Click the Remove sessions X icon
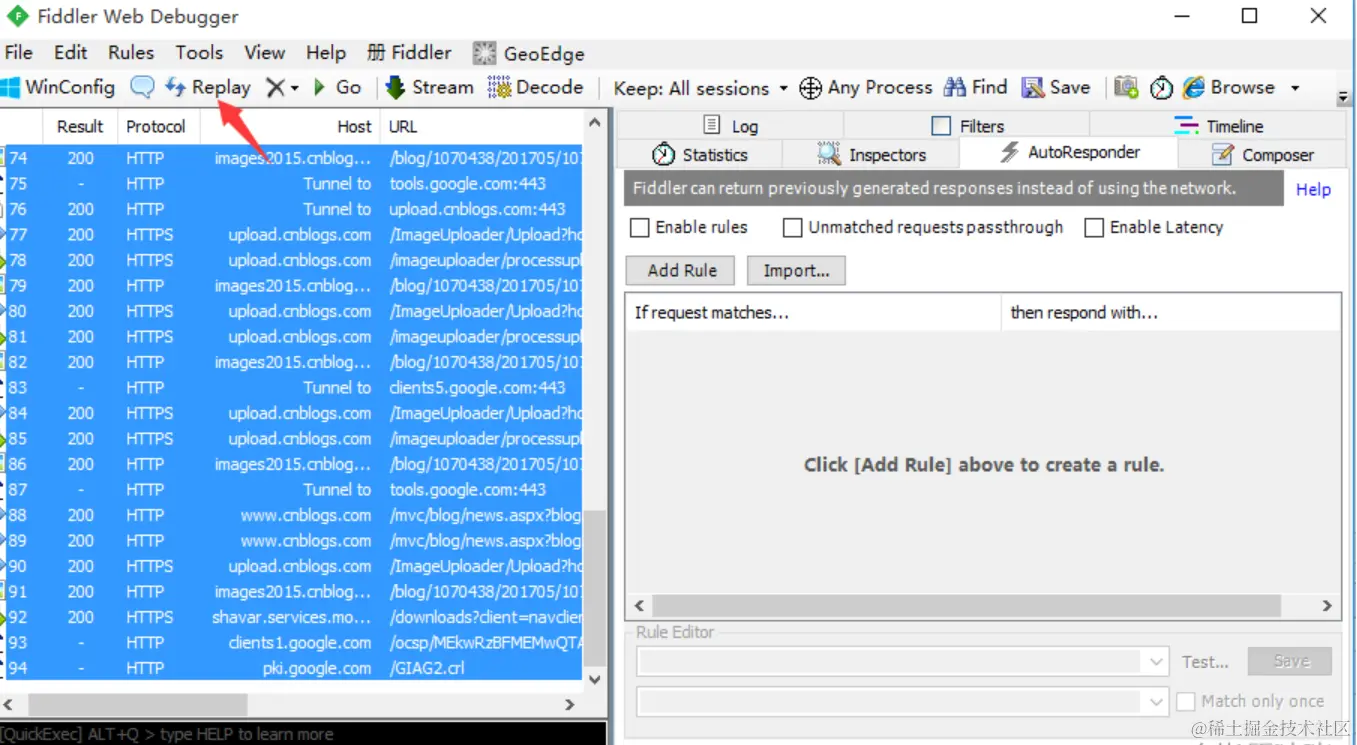1357x745 pixels. pyautogui.click(x=276, y=88)
